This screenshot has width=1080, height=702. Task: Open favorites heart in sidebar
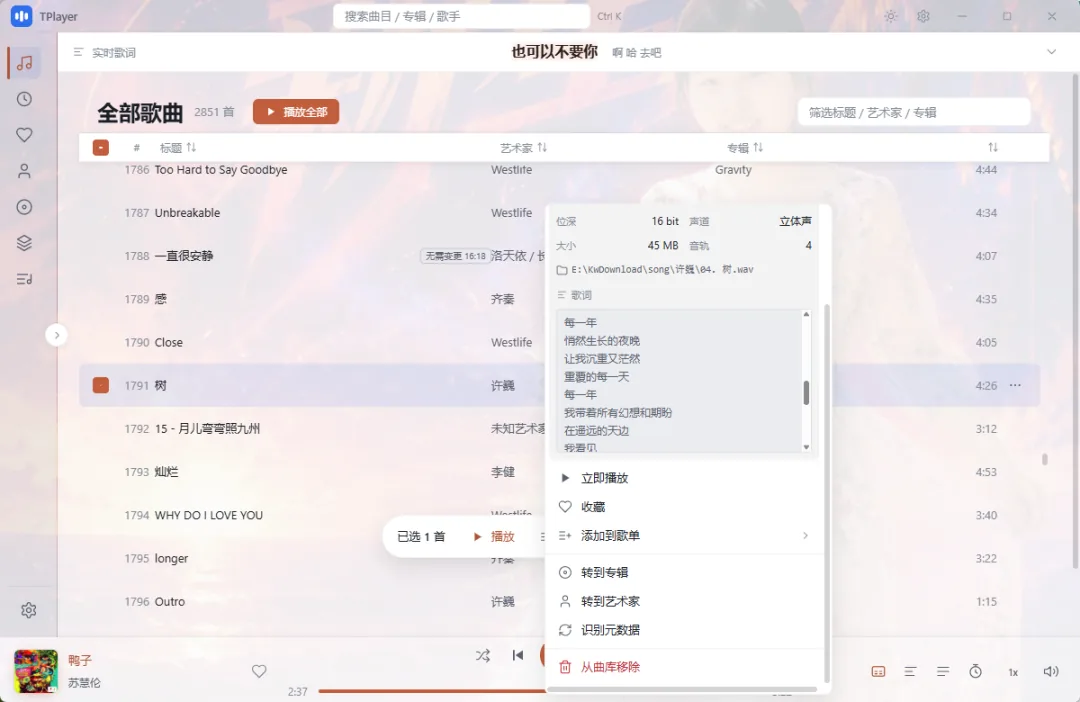pyautogui.click(x=24, y=135)
